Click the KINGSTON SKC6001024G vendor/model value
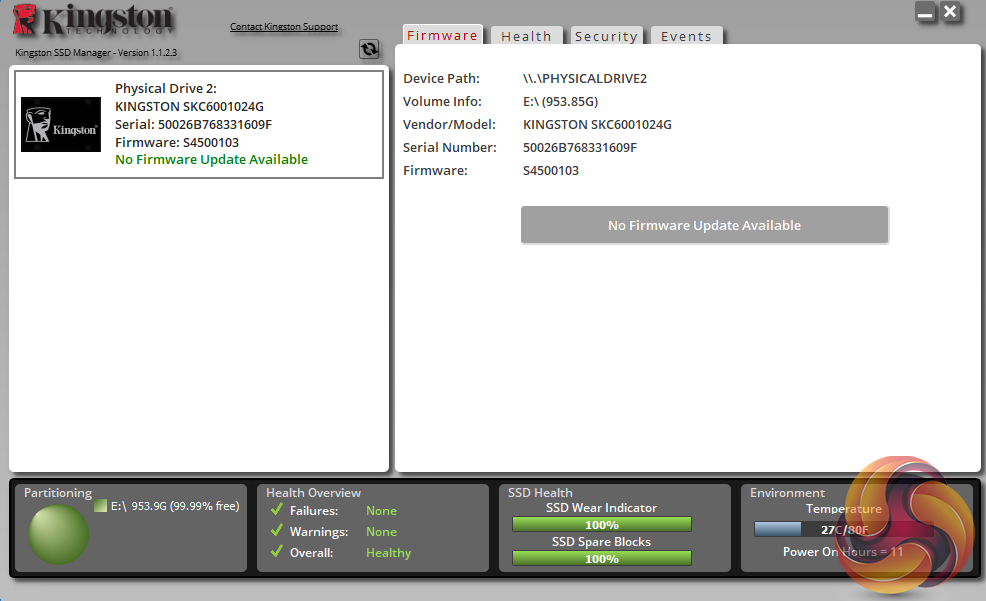 (x=597, y=124)
